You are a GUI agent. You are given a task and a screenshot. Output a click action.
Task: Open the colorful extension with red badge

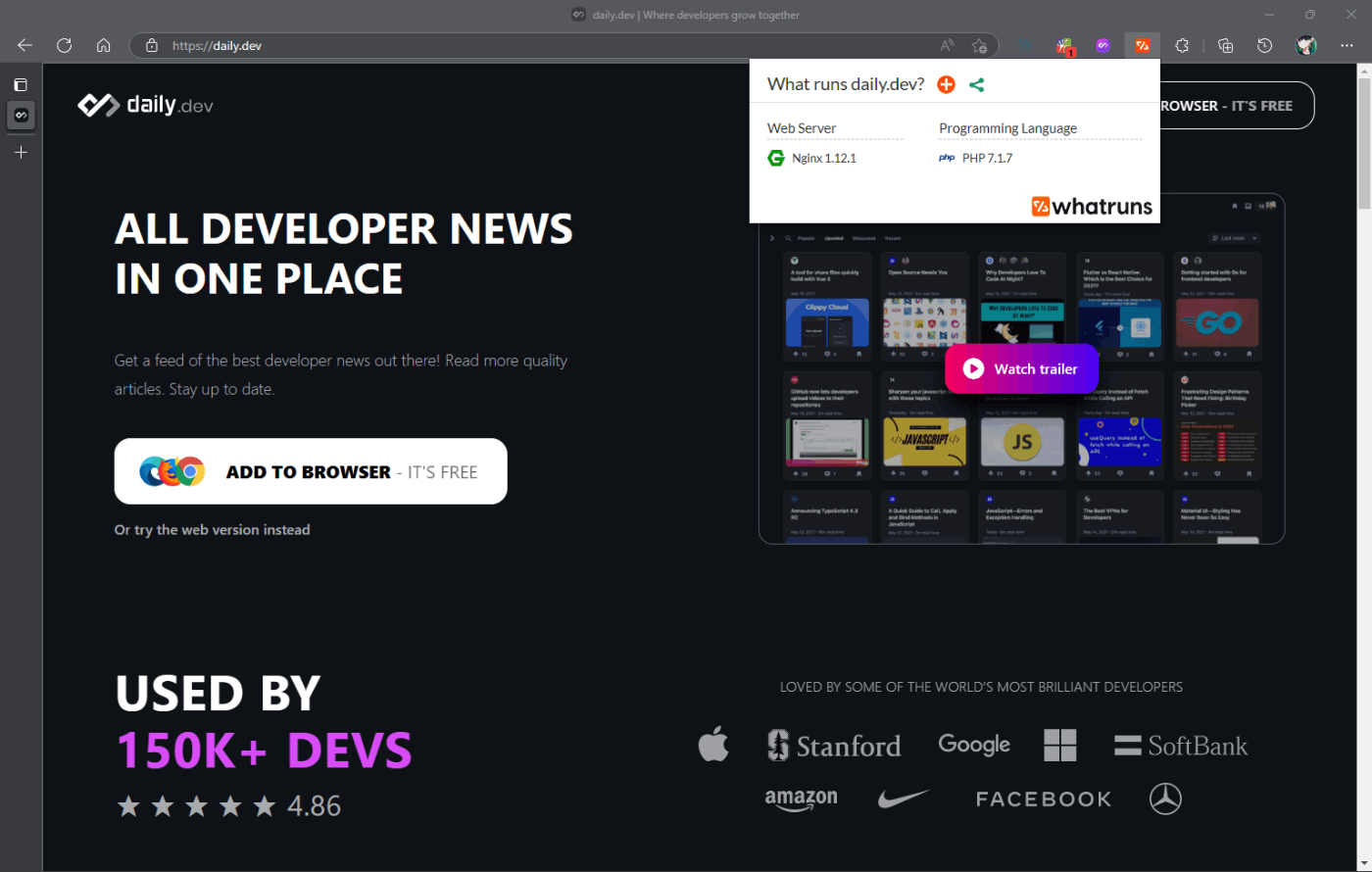(1065, 45)
